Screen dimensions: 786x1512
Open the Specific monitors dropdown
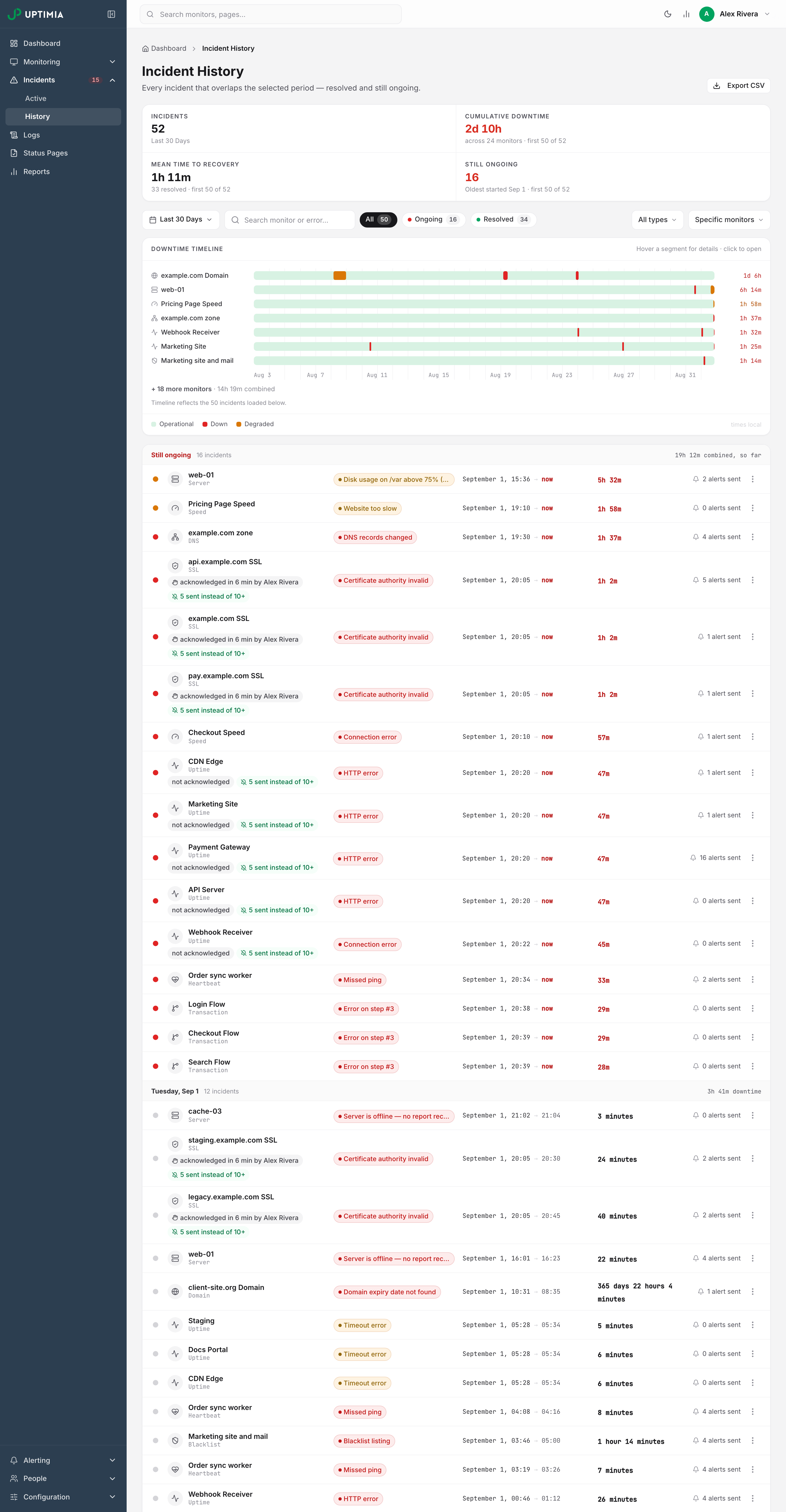pos(728,220)
